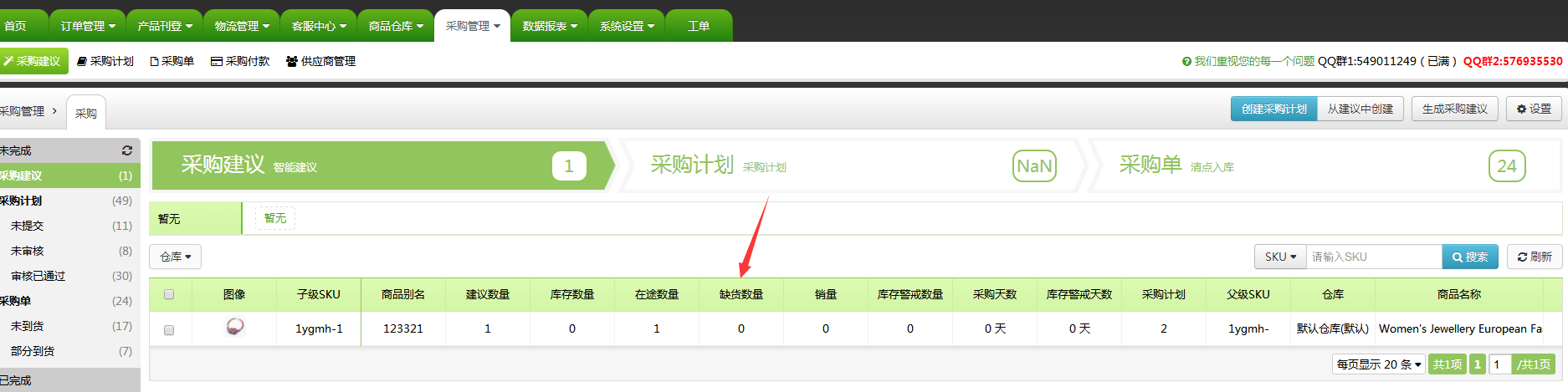Check the row checkbox for 1ygmh-1
The height and width of the screenshot is (392, 1568).
(x=169, y=329)
